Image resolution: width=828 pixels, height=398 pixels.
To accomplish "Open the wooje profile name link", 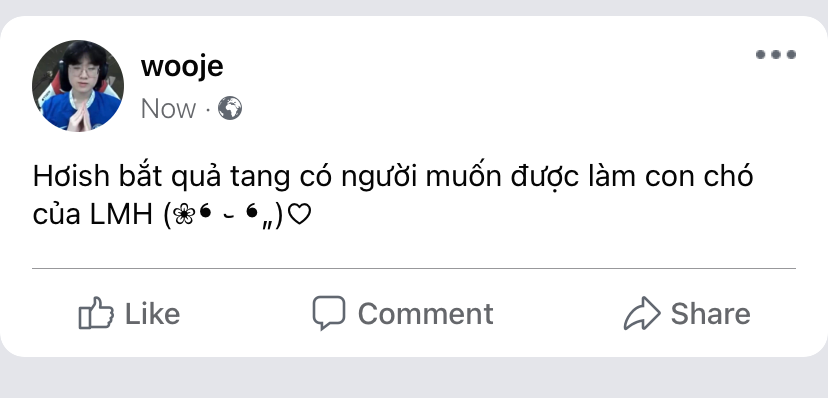I will [x=182, y=66].
